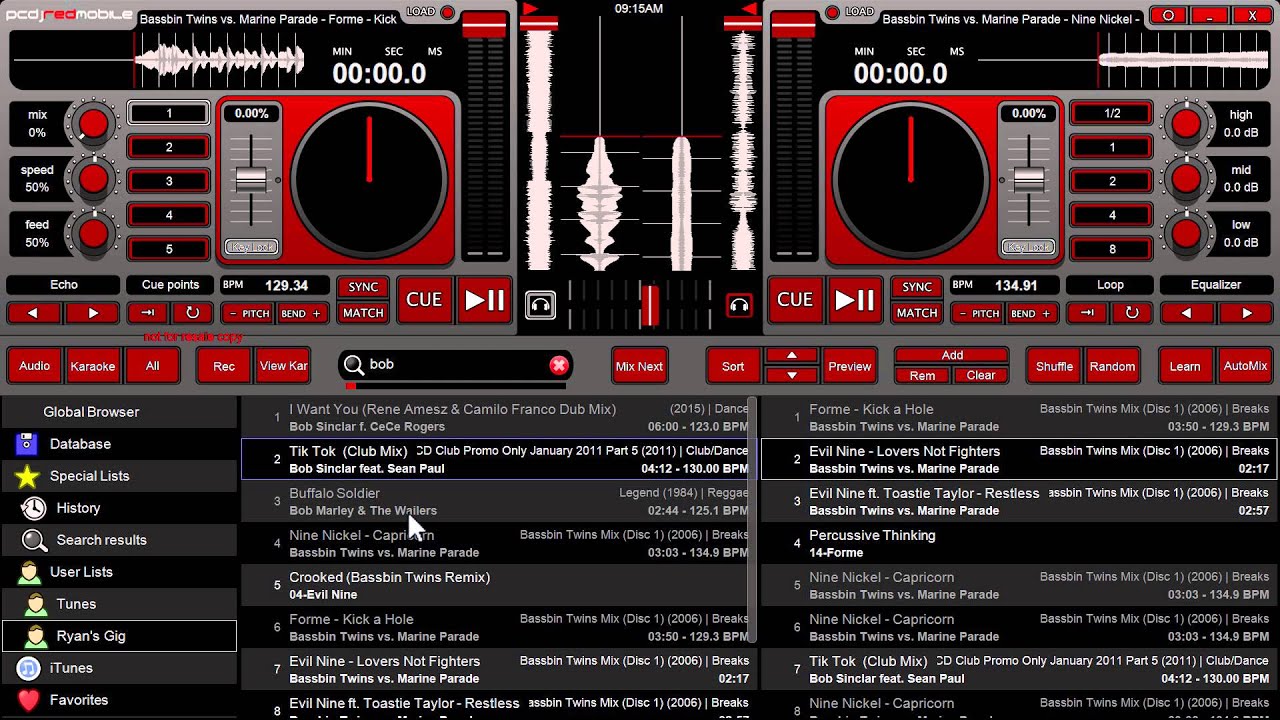
Task: Click Echo previous arrow on left deck
Action: point(35,313)
